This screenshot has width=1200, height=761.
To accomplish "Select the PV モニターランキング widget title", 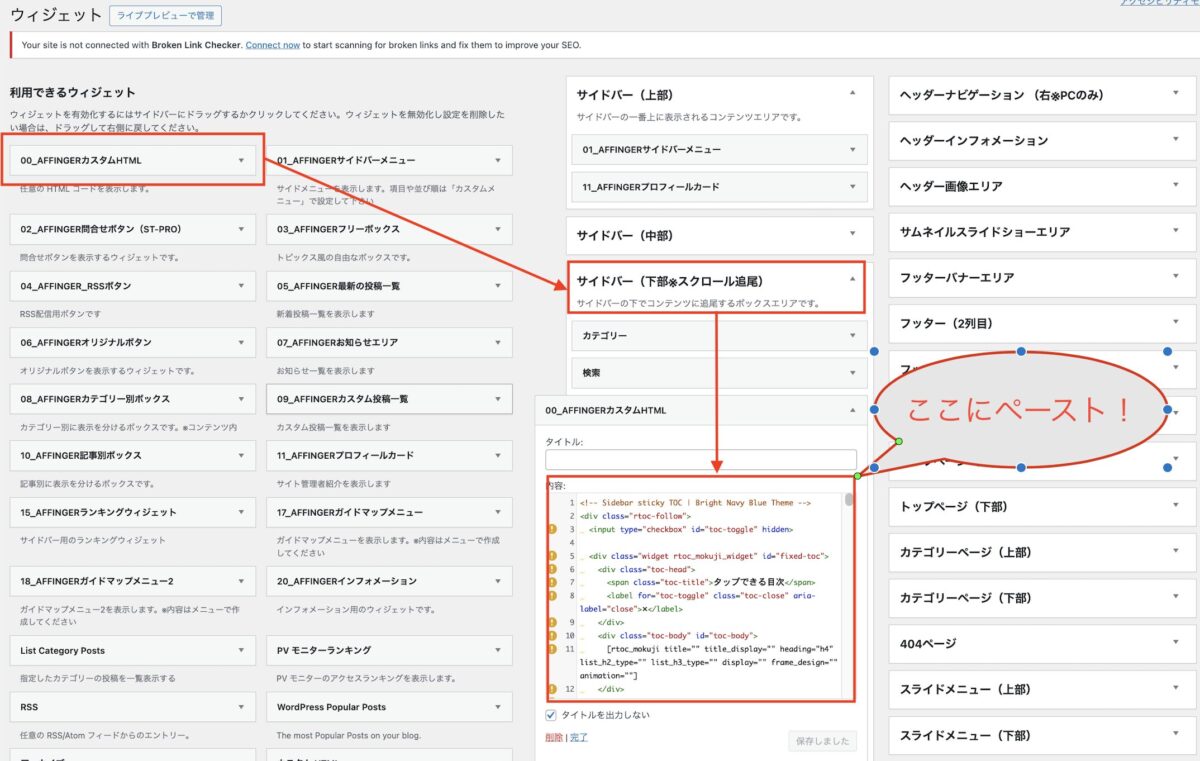I will [324, 651].
